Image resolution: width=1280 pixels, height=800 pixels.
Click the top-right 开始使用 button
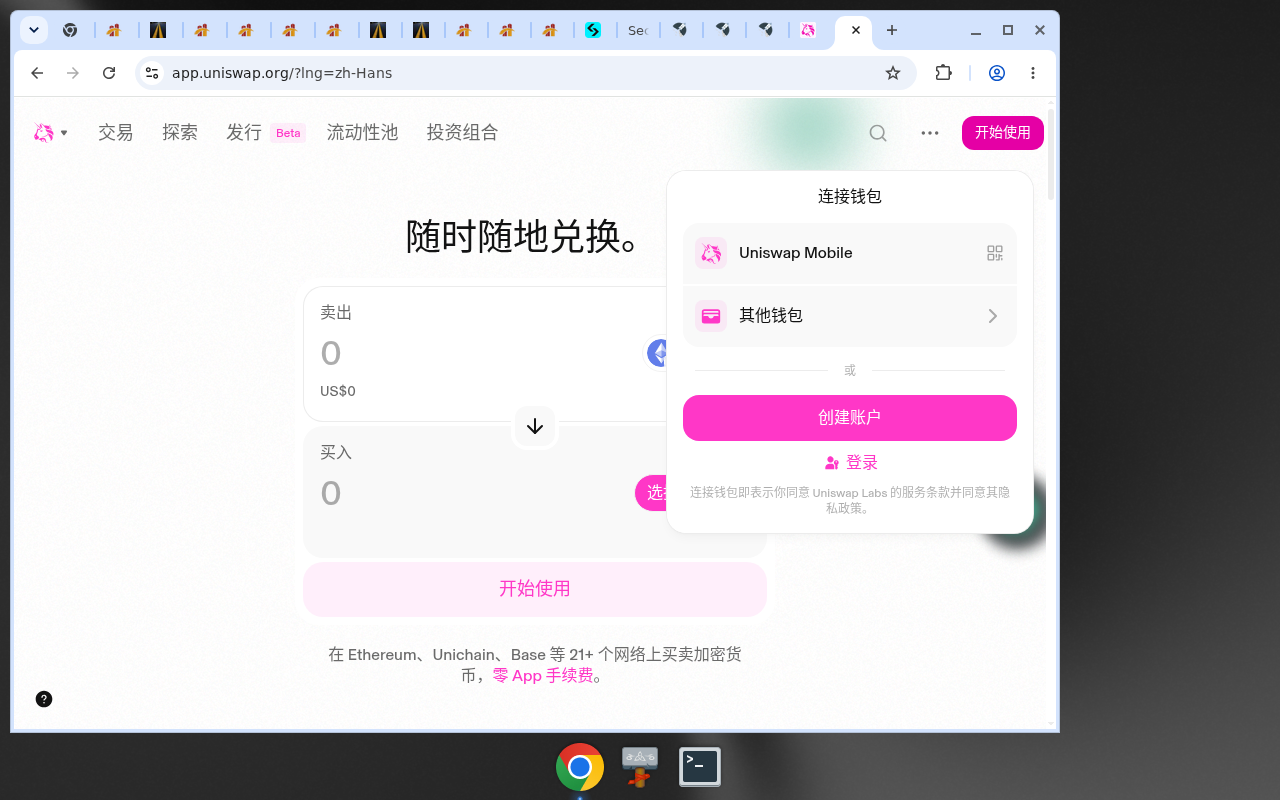1003,133
